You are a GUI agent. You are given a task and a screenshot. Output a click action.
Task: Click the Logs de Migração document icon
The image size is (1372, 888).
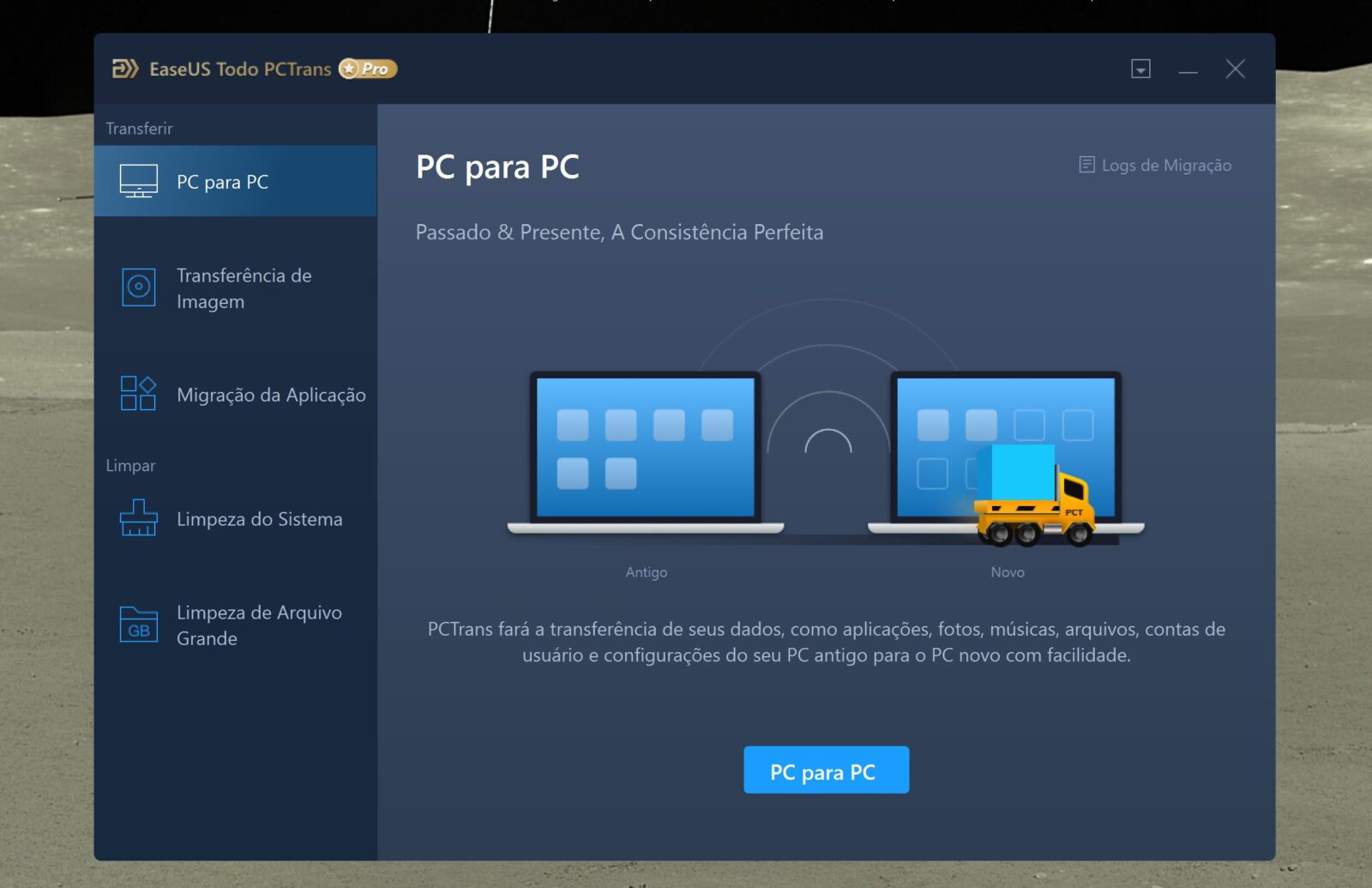(1086, 165)
